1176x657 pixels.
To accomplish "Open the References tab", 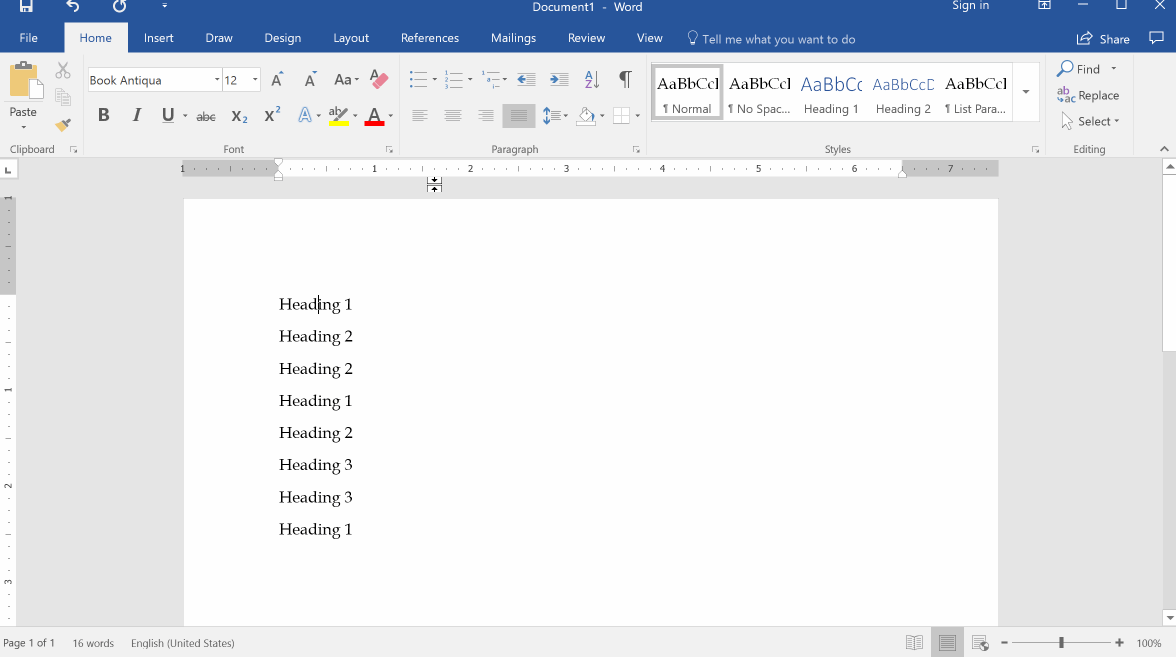I will [430, 37].
